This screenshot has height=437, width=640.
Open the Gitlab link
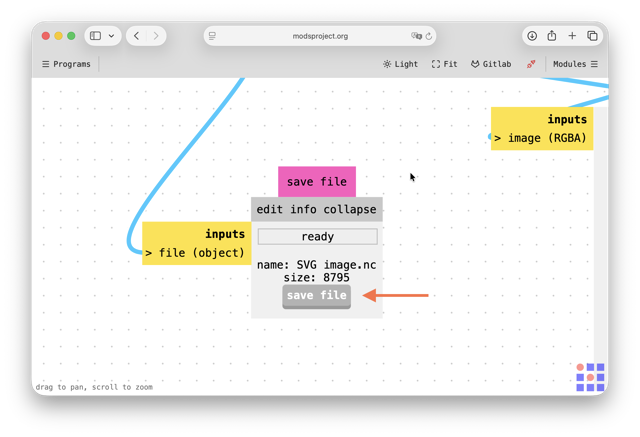[x=491, y=64]
